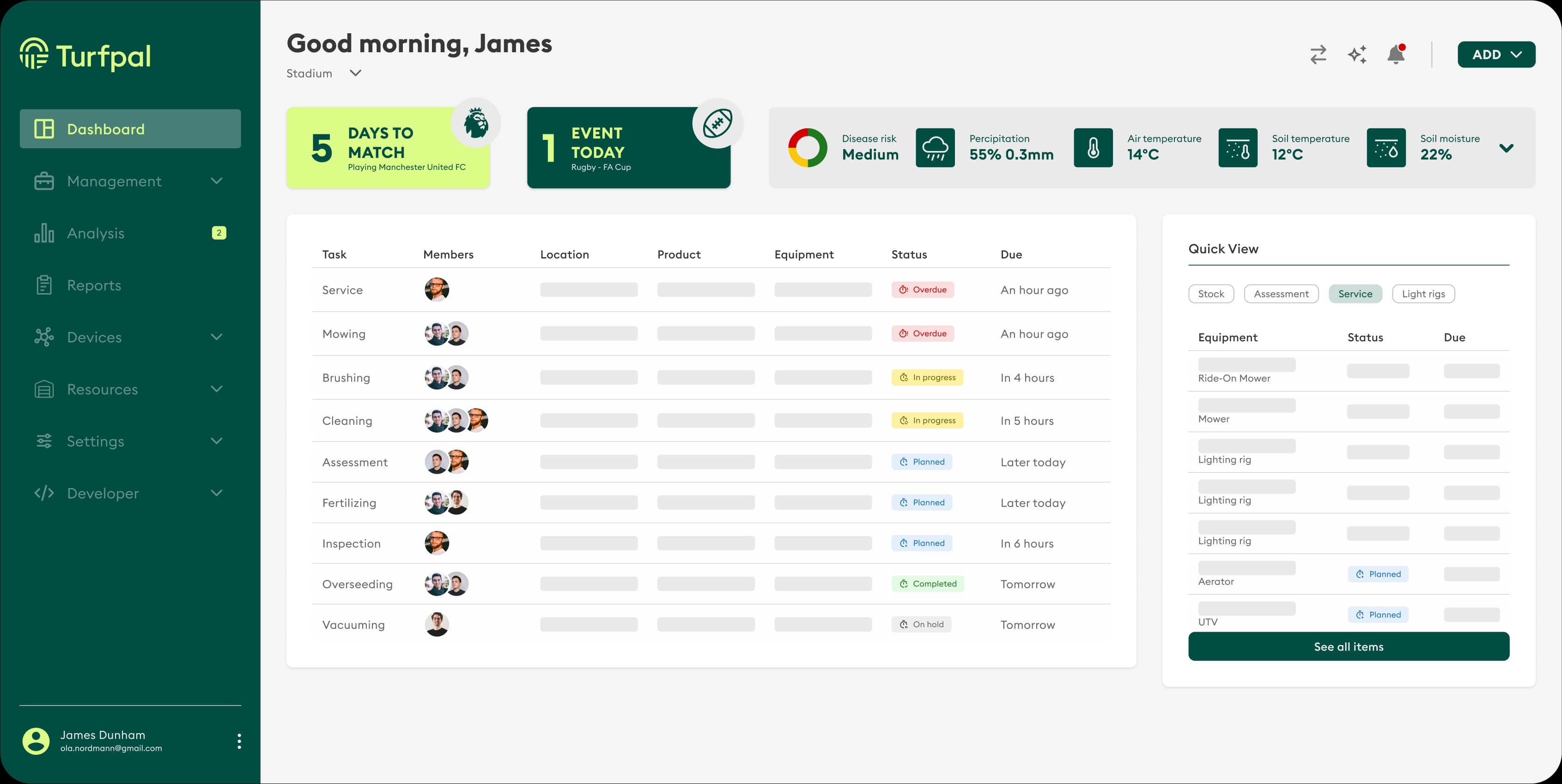Expand the weather stats panel chevron
The height and width of the screenshot is (784, 1562).
(1506, 148)
